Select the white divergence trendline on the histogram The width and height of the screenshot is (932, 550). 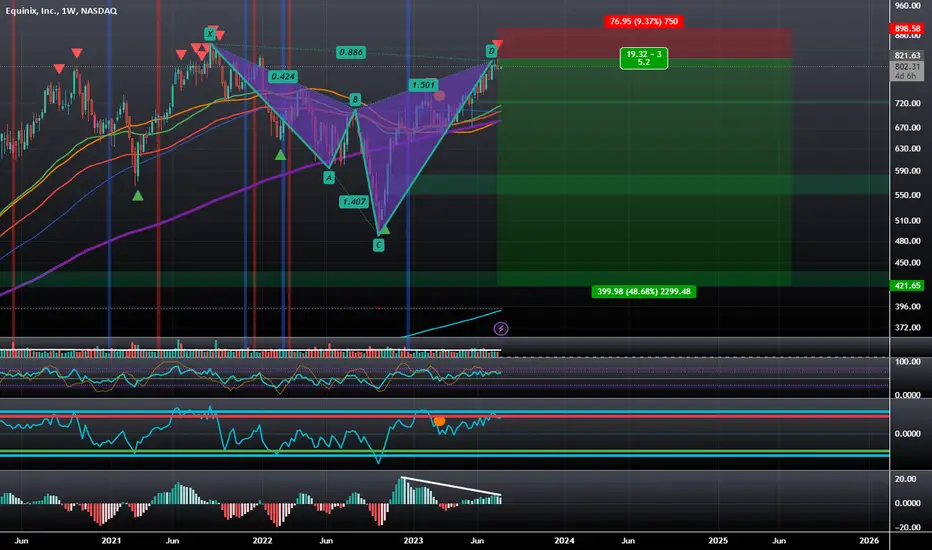click(452, 486)
